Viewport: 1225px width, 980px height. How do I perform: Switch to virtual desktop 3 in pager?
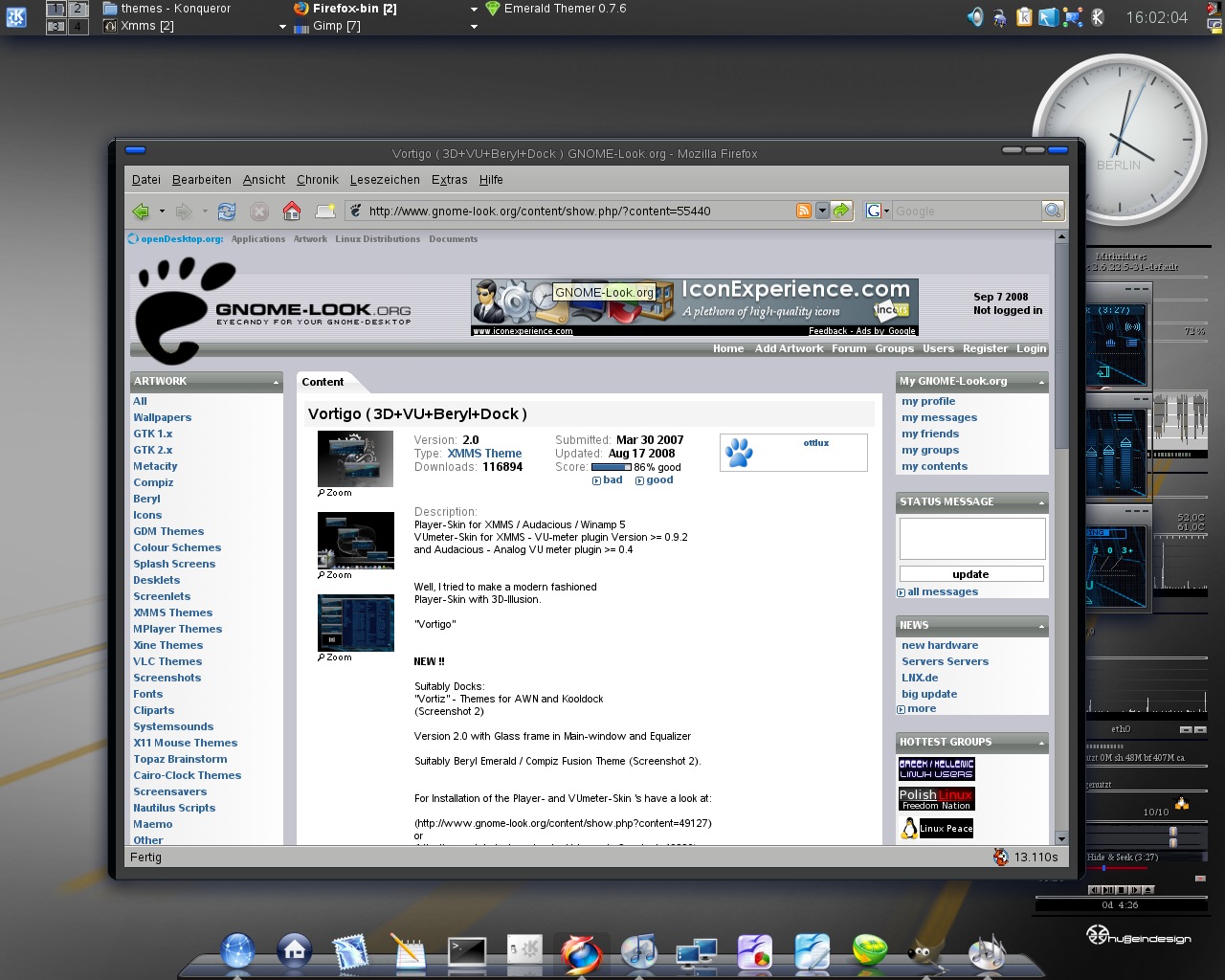click(56, 26)
